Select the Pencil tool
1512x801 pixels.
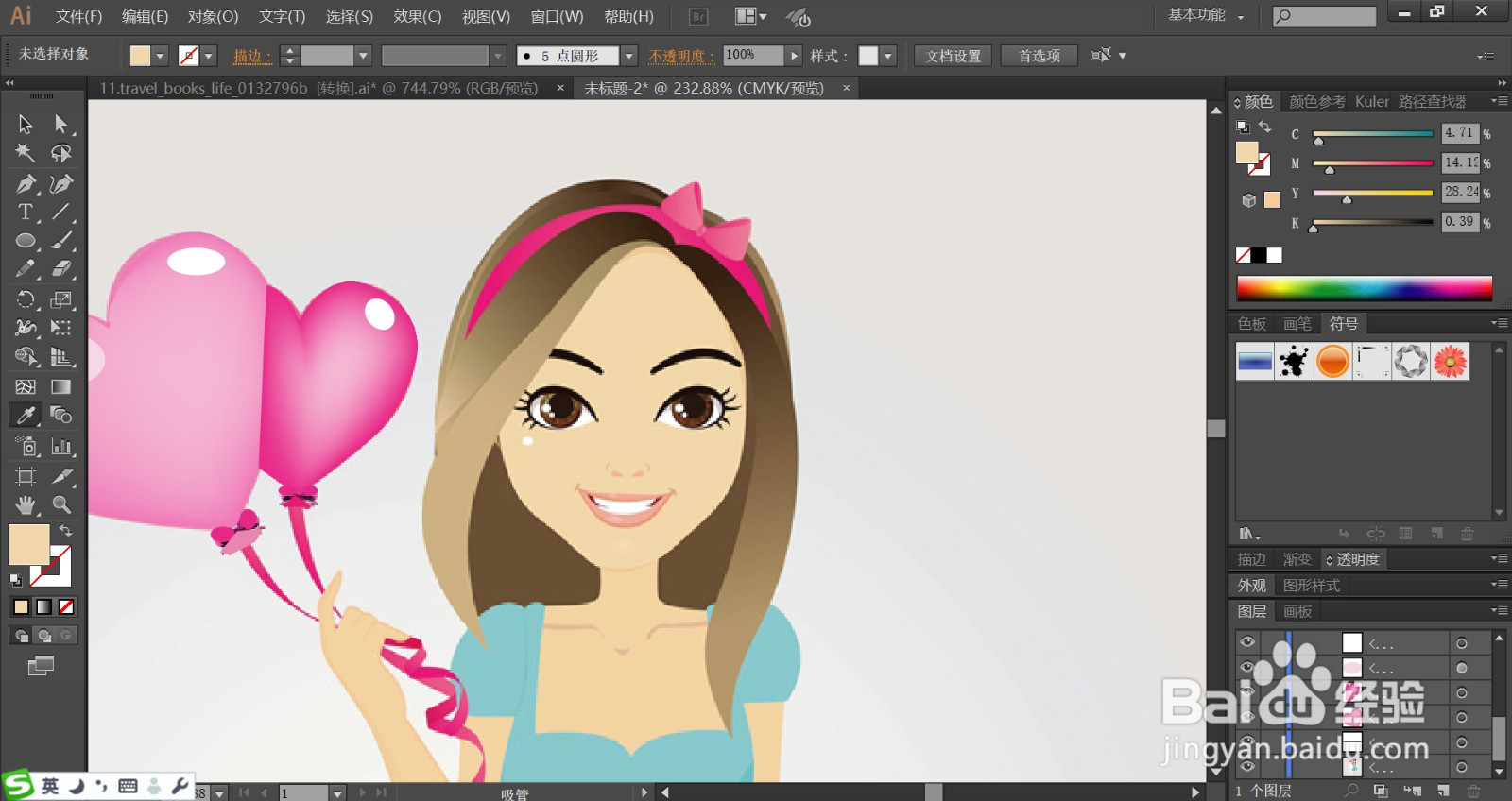[26, 269]
